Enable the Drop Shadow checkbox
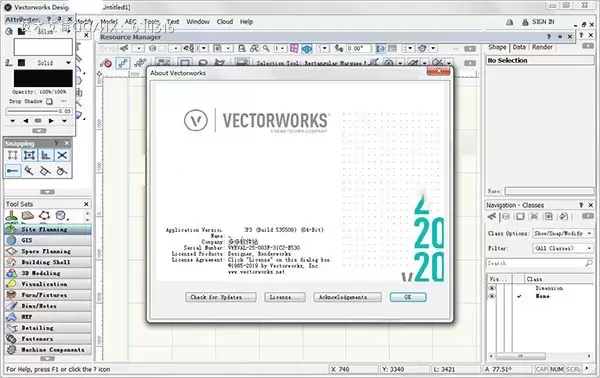Image resolution: width=600 pixels, height=378 pixels. 49,101
